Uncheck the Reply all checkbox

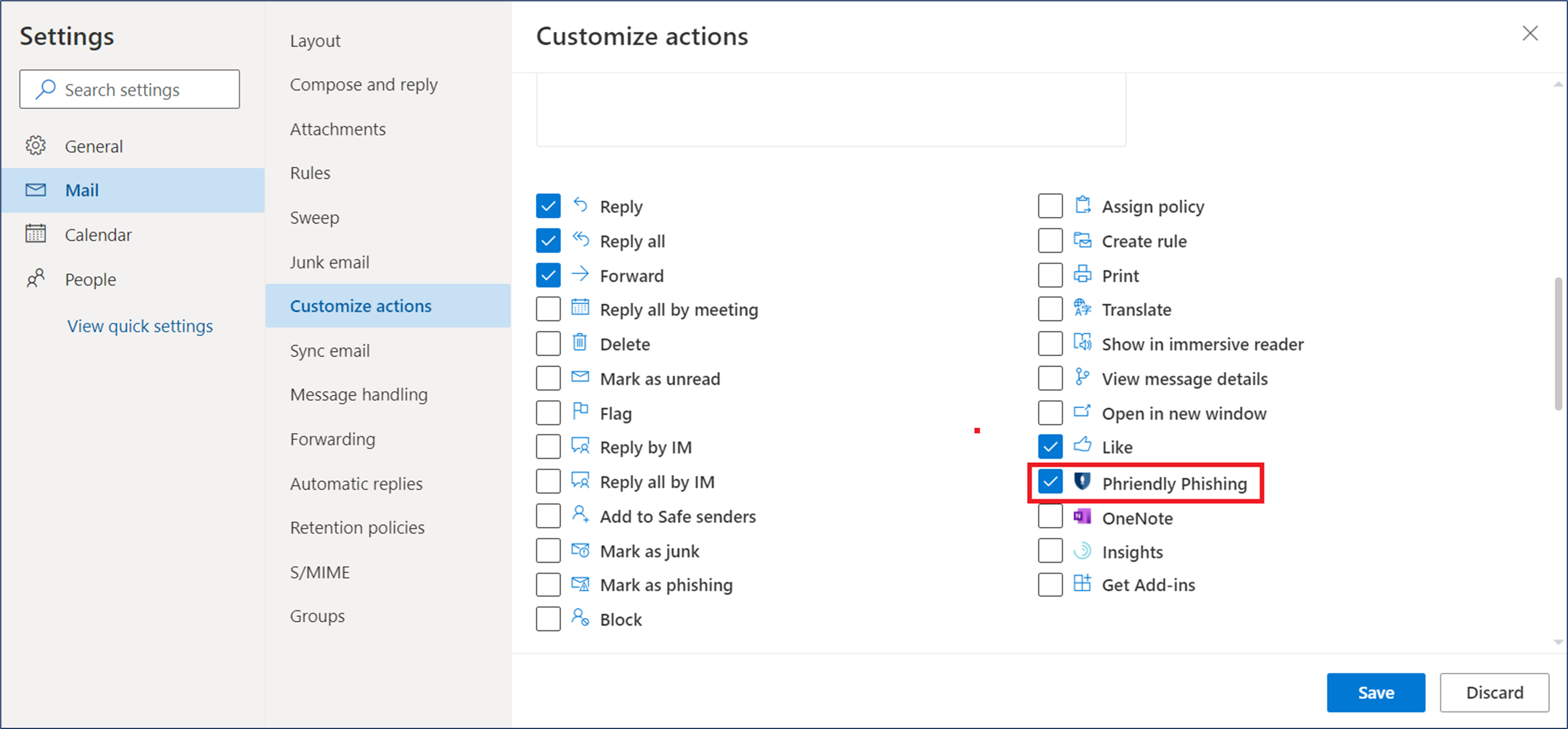point(548,240)
